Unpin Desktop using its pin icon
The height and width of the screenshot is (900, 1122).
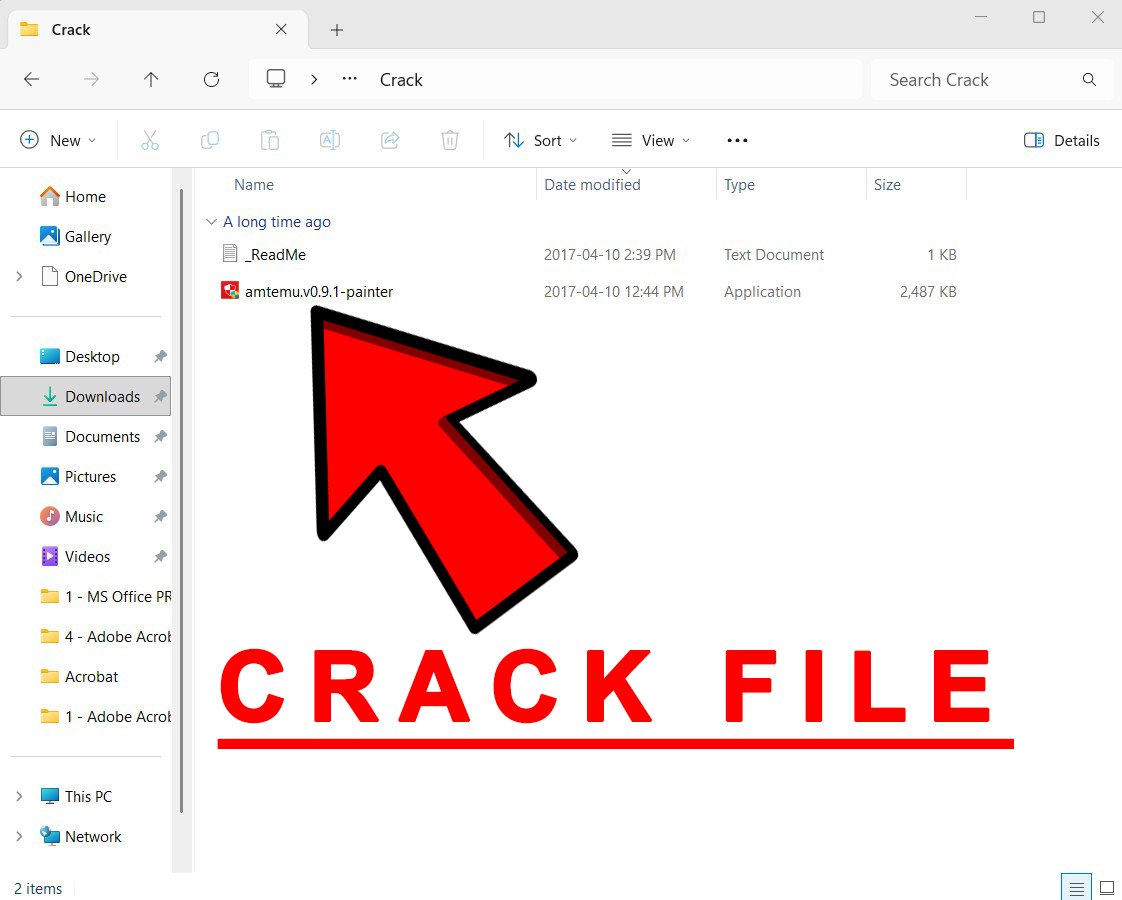[160, 356]
